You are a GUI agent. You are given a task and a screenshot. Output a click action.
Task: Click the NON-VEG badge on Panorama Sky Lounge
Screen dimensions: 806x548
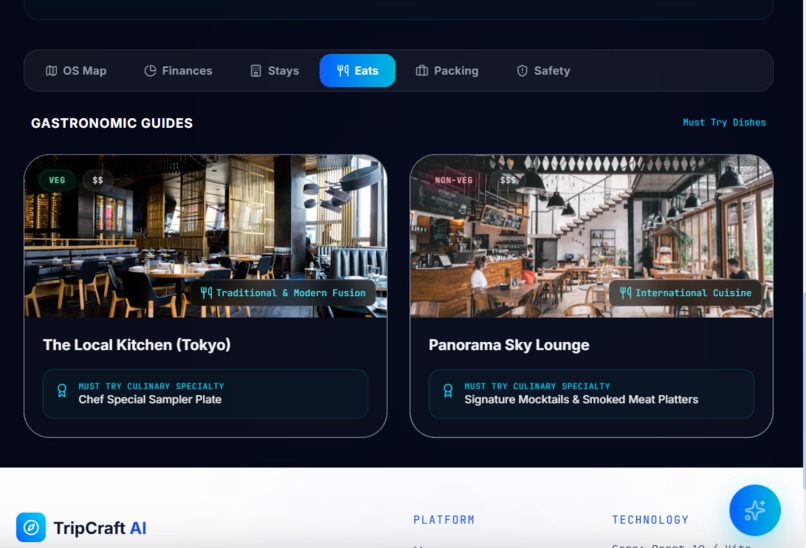453,180
